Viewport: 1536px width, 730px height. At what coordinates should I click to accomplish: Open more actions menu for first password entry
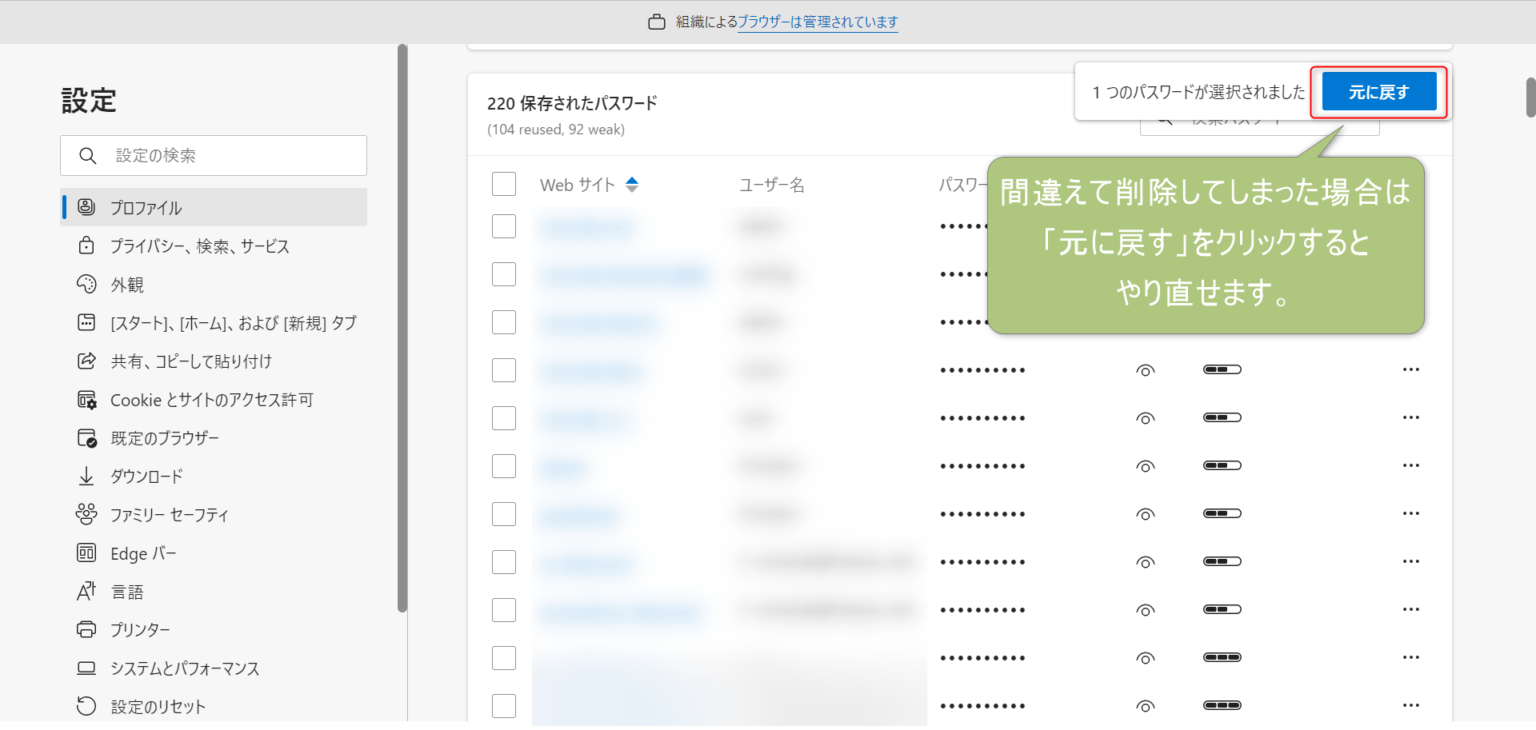[1411, 226]
